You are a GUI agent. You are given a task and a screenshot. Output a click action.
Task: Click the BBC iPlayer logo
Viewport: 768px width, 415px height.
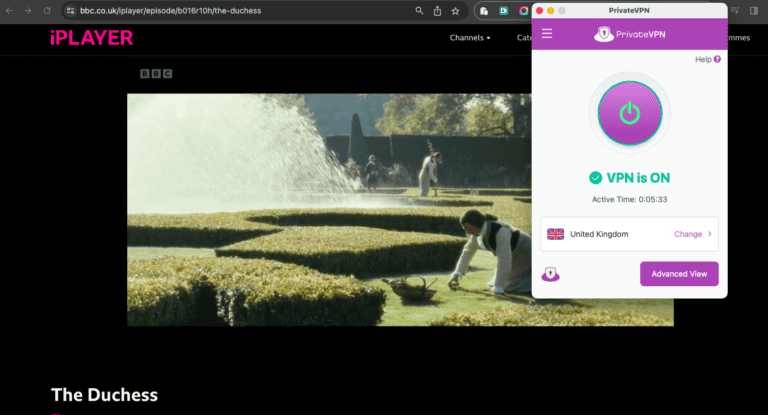(x=91, y=38)
